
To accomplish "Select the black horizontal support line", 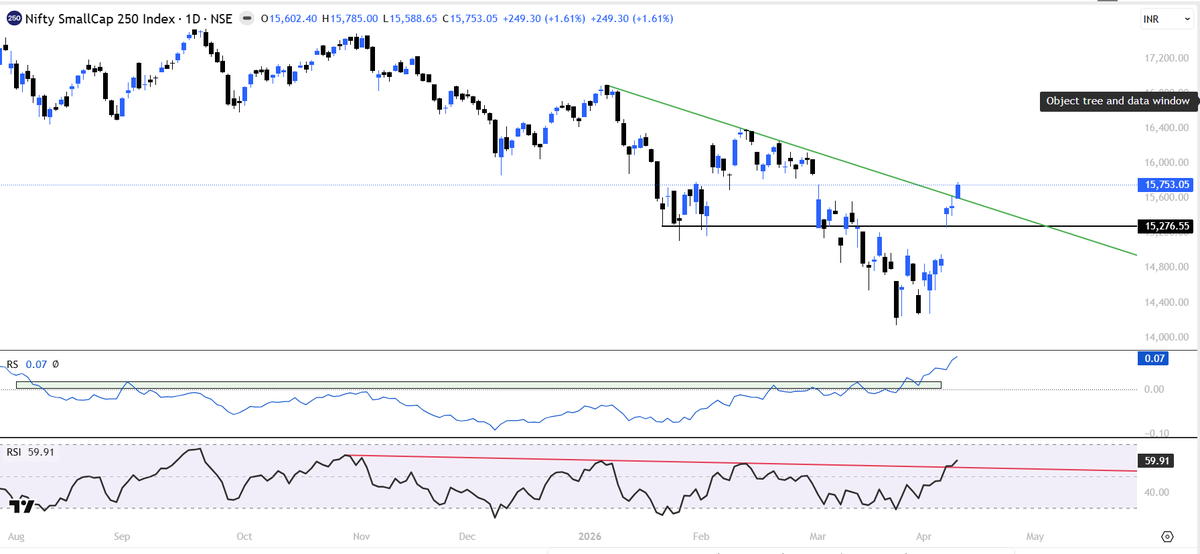I will 900,226.
